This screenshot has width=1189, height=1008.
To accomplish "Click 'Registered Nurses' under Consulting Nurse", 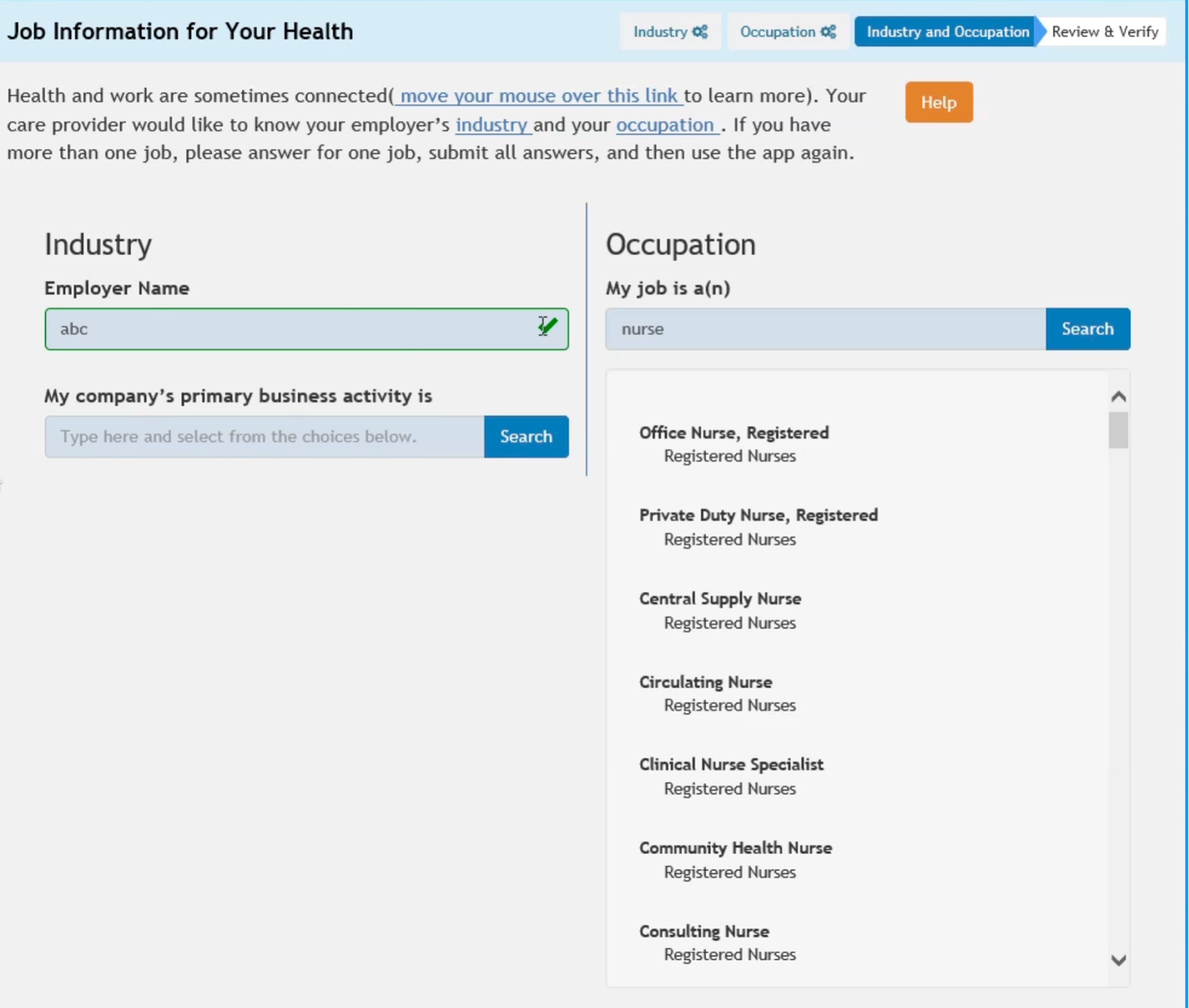I will [729, 955].
